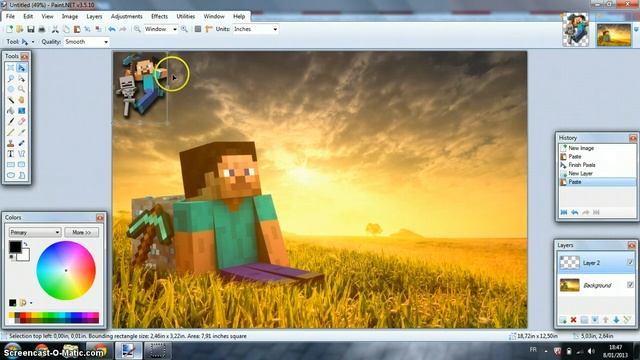Click the Zoom out magnifier icon
Image resolution: width=640 pixels, height=360 pixels.
[x=137, y=29]
